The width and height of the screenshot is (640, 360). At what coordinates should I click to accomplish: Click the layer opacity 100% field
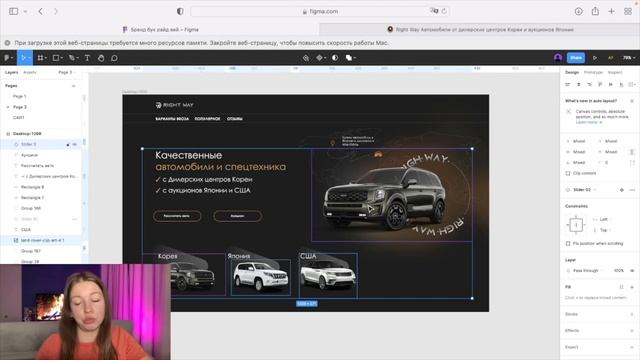pos(618,271)
